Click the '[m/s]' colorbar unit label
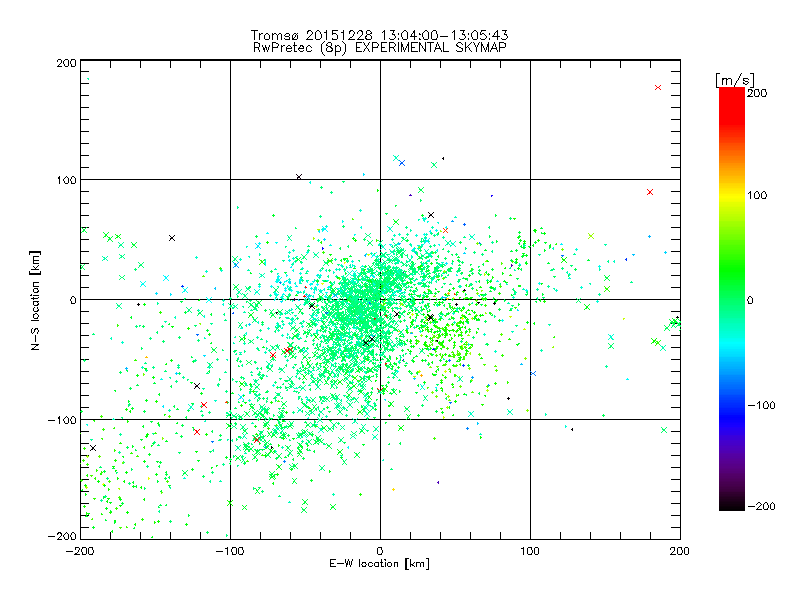The width and height of the screenshot is (800, 600). pyautogui.click(x=735, y=80)
